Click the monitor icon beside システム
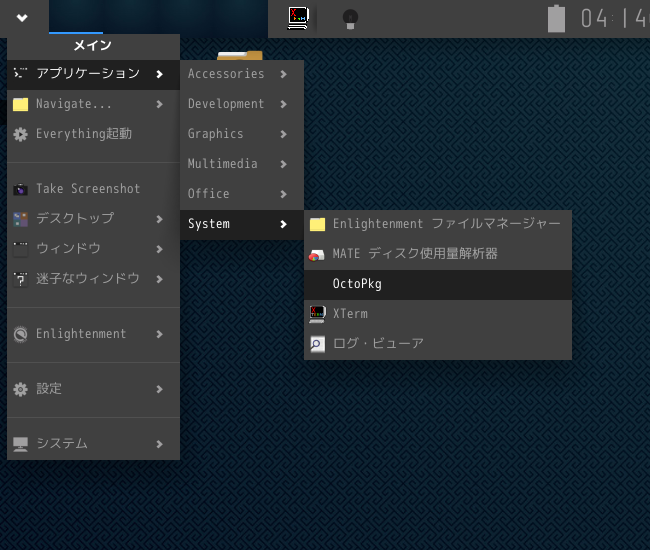Image resolution: width=650 pixels, height=550 pixels. (x=20, y=444)
